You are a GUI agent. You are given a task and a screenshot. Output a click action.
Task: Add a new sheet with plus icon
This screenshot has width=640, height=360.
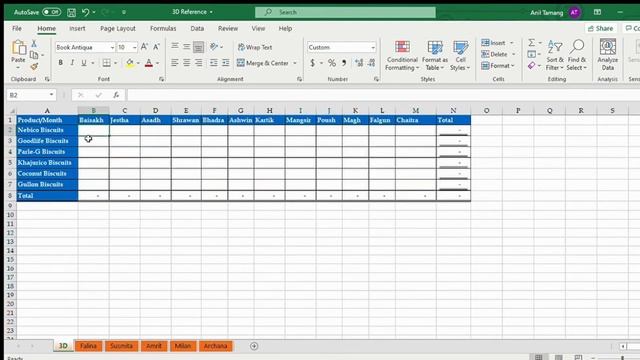coord(254,346)
